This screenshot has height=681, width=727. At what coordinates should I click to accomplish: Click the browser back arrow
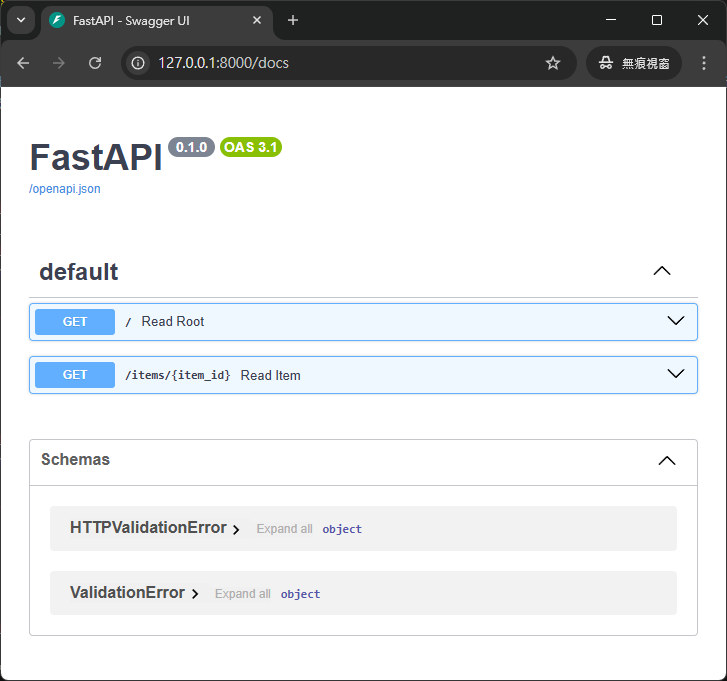click(23, 63)
